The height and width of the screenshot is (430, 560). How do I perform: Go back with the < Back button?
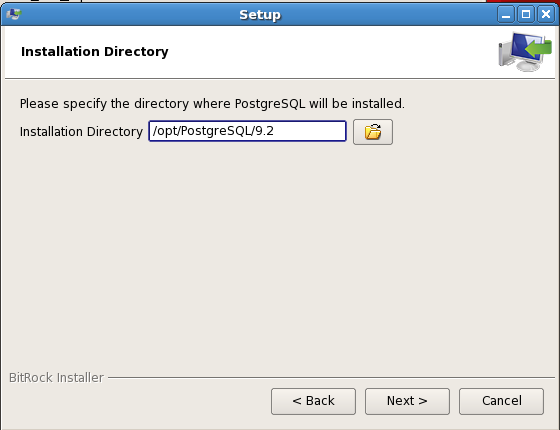tap(313, 401)
